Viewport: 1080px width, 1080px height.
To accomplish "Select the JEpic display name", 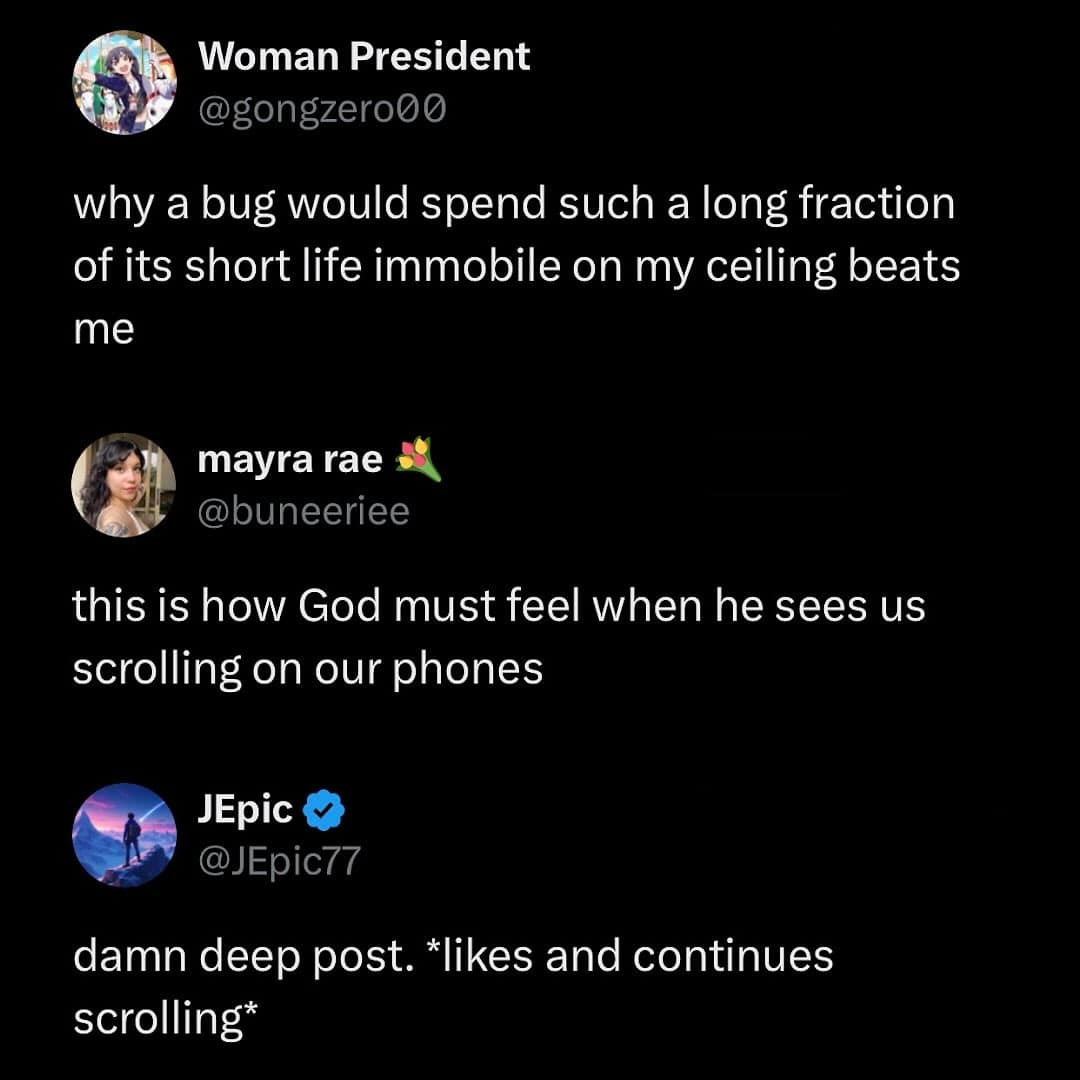I will [x=243, y=810].
